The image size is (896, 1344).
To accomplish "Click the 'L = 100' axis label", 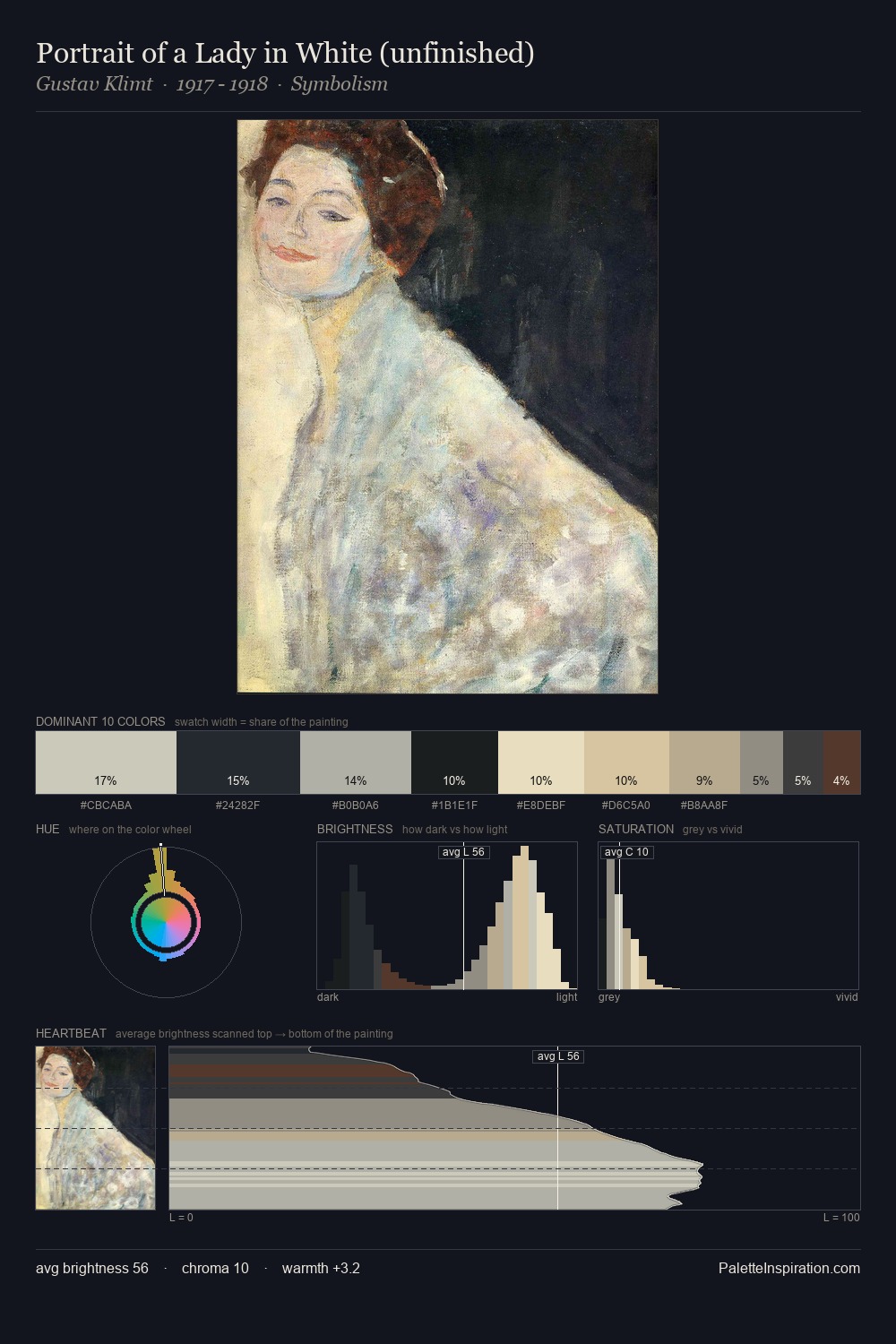I will pyautogui.click(x=841, y=1218).
